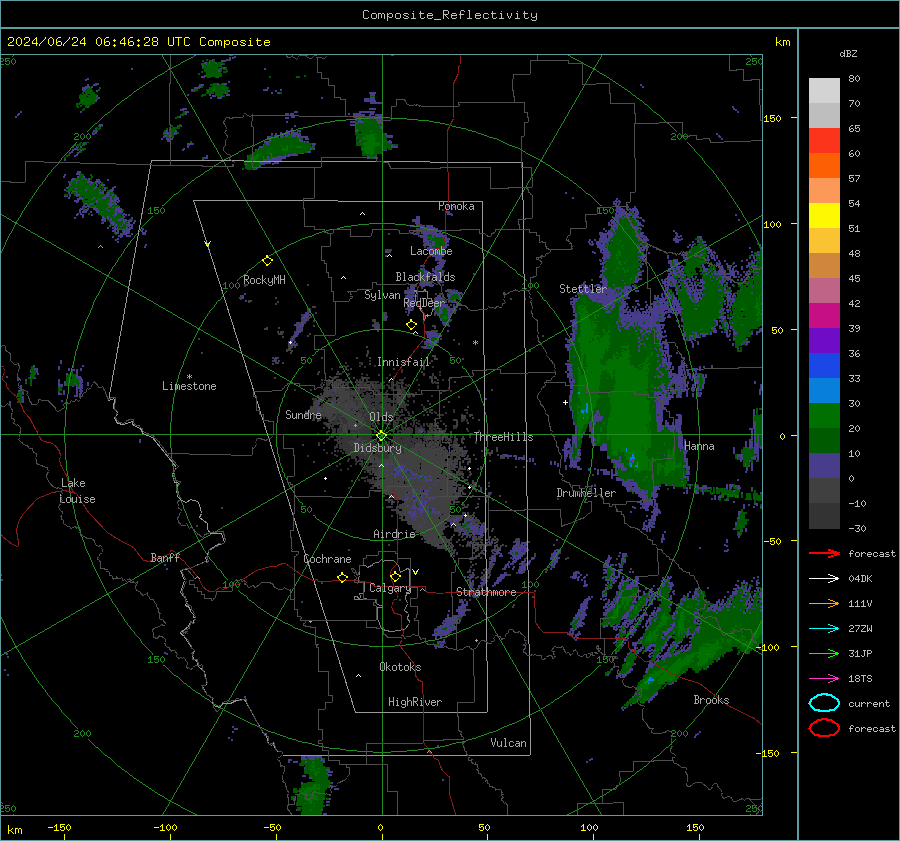900x841 pixels.
Task: Choose the green 31JP arrow in legend
Action: point(824,653)
